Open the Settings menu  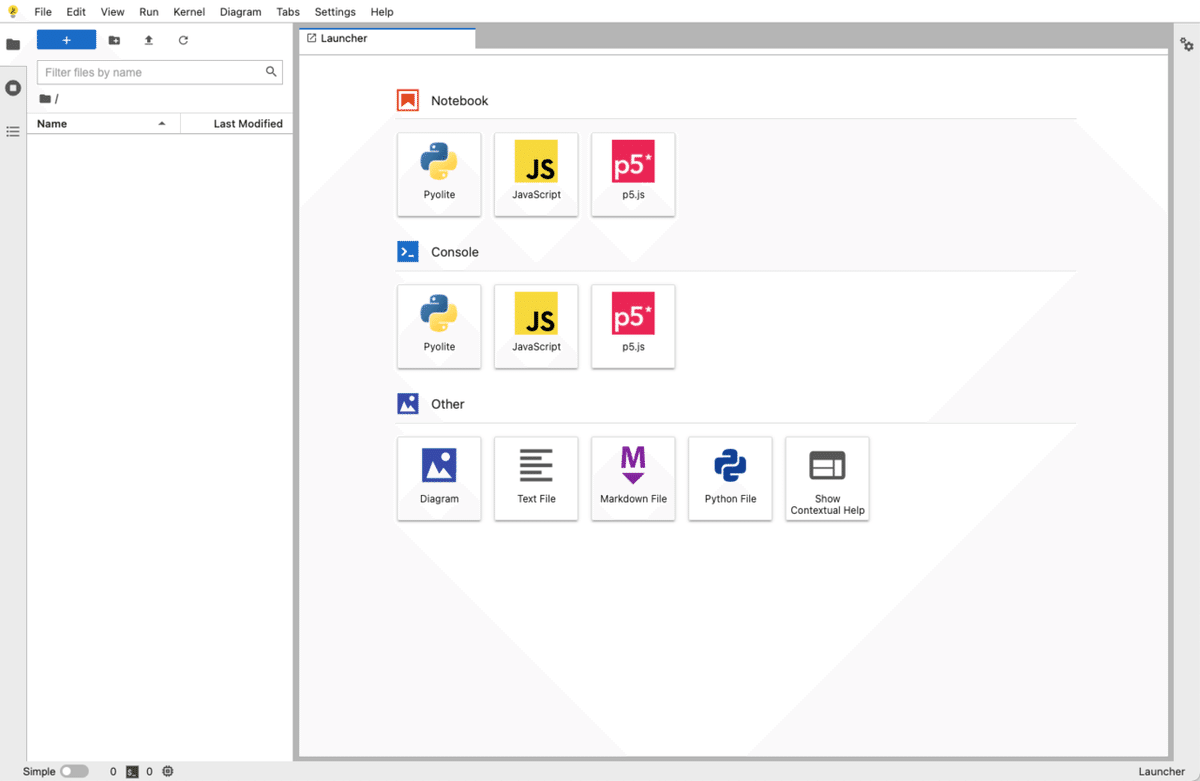tap(335, 12)
